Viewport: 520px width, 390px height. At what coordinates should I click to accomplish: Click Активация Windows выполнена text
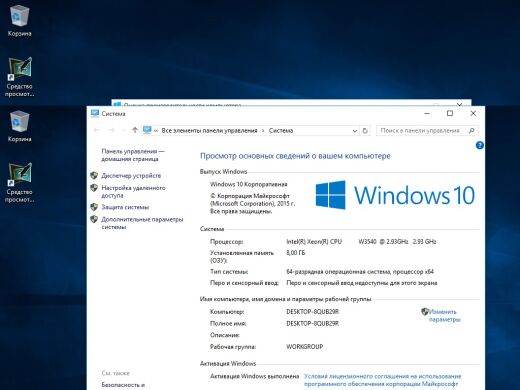point(254,376)
